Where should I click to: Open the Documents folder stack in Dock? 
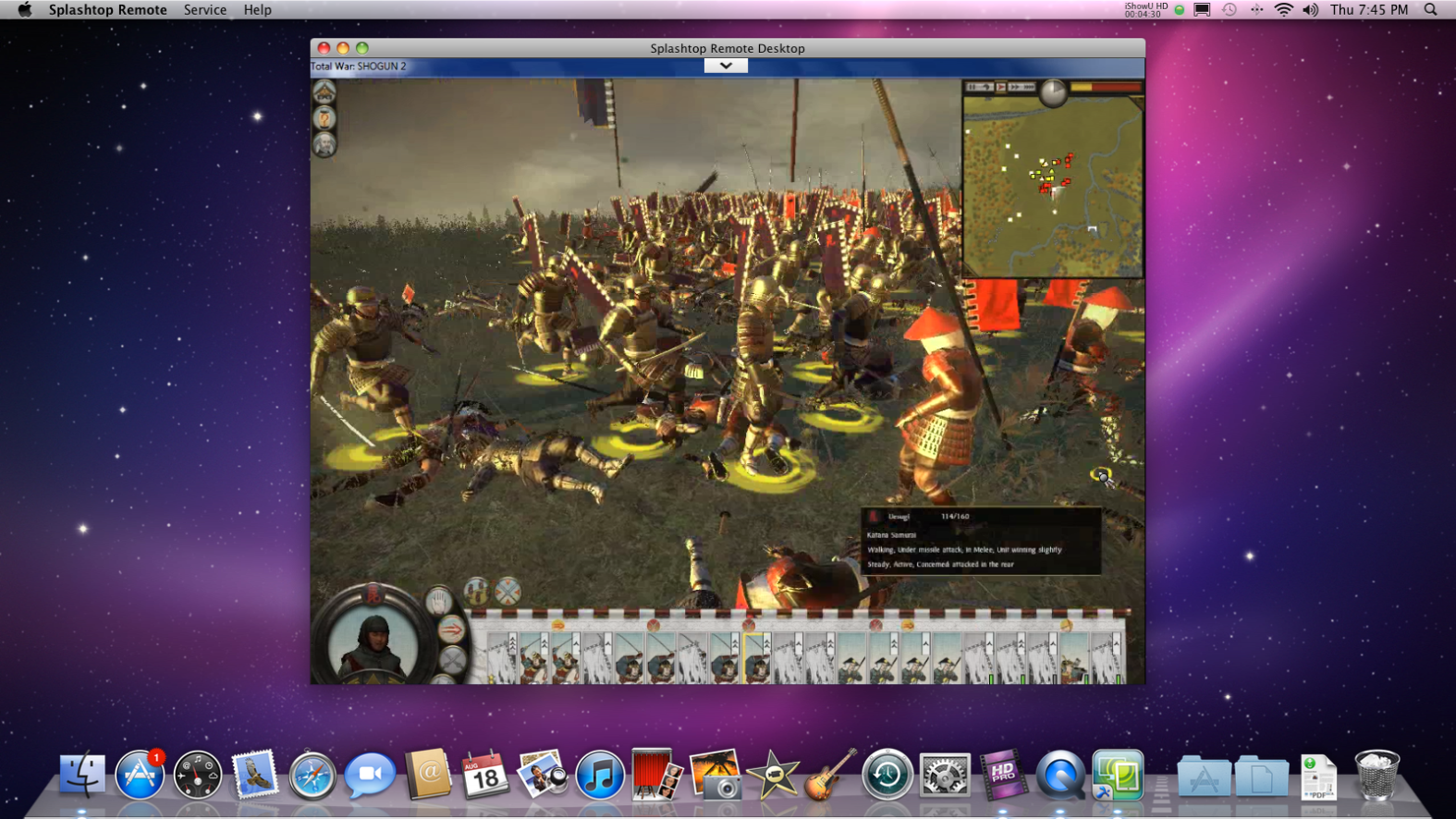[1262, 775]
